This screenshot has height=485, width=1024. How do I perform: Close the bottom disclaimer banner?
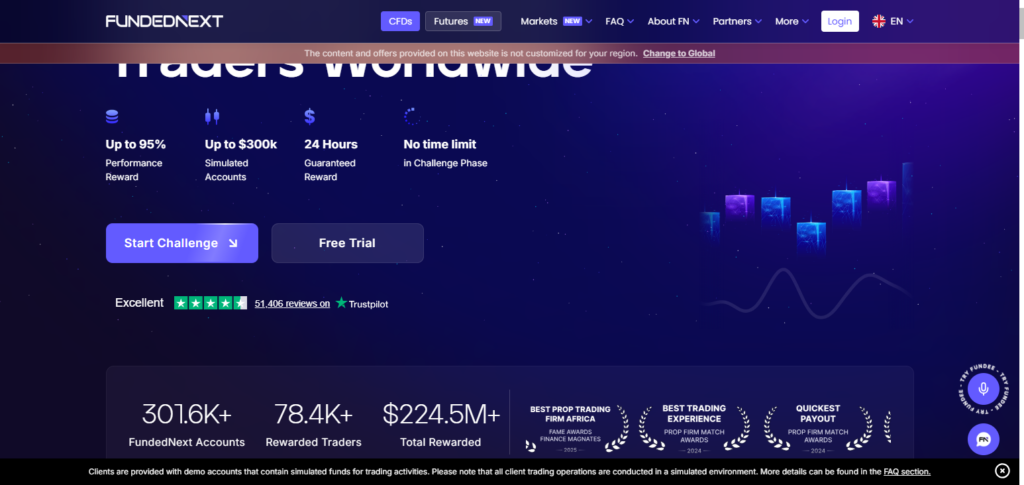point(1002,471)
